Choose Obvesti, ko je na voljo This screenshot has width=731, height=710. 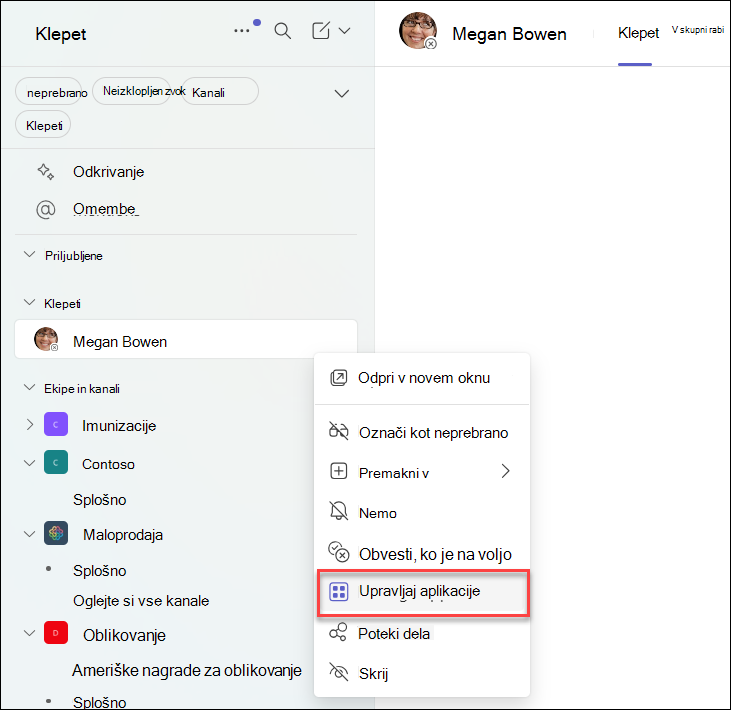tap(422, 553)
